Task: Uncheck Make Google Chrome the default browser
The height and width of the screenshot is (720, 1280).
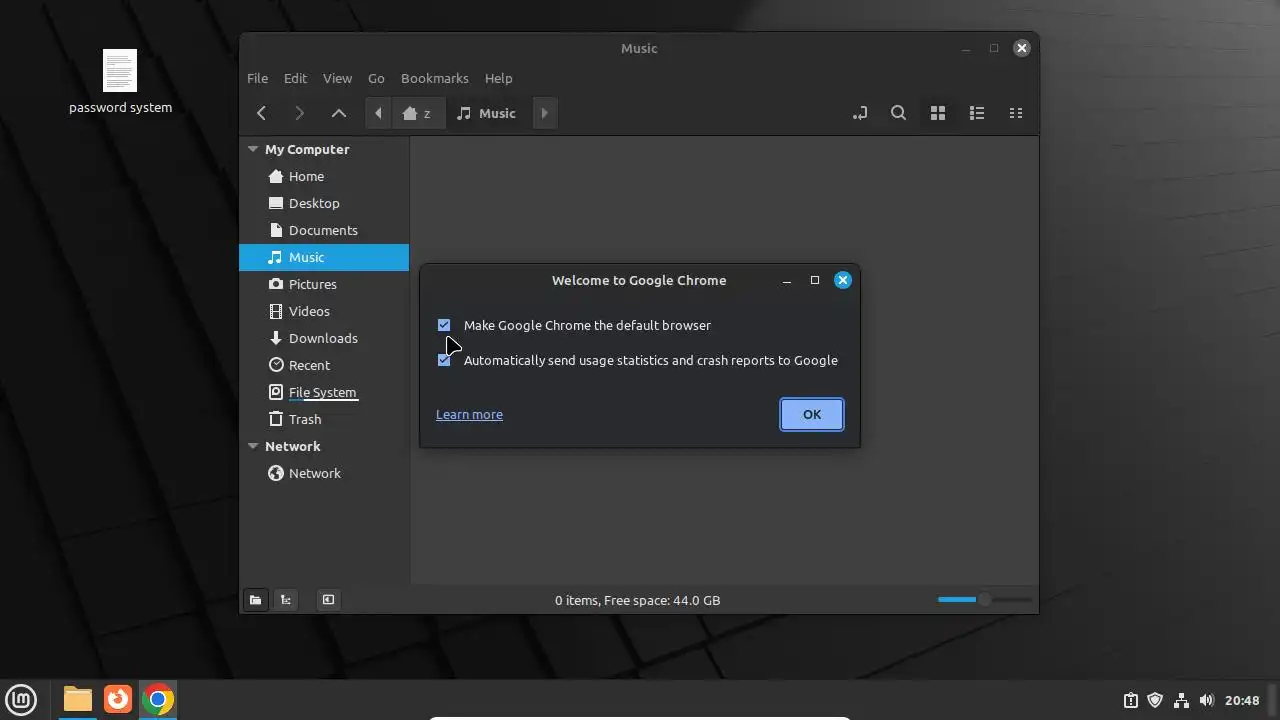Action: click(x=444, y=325)
